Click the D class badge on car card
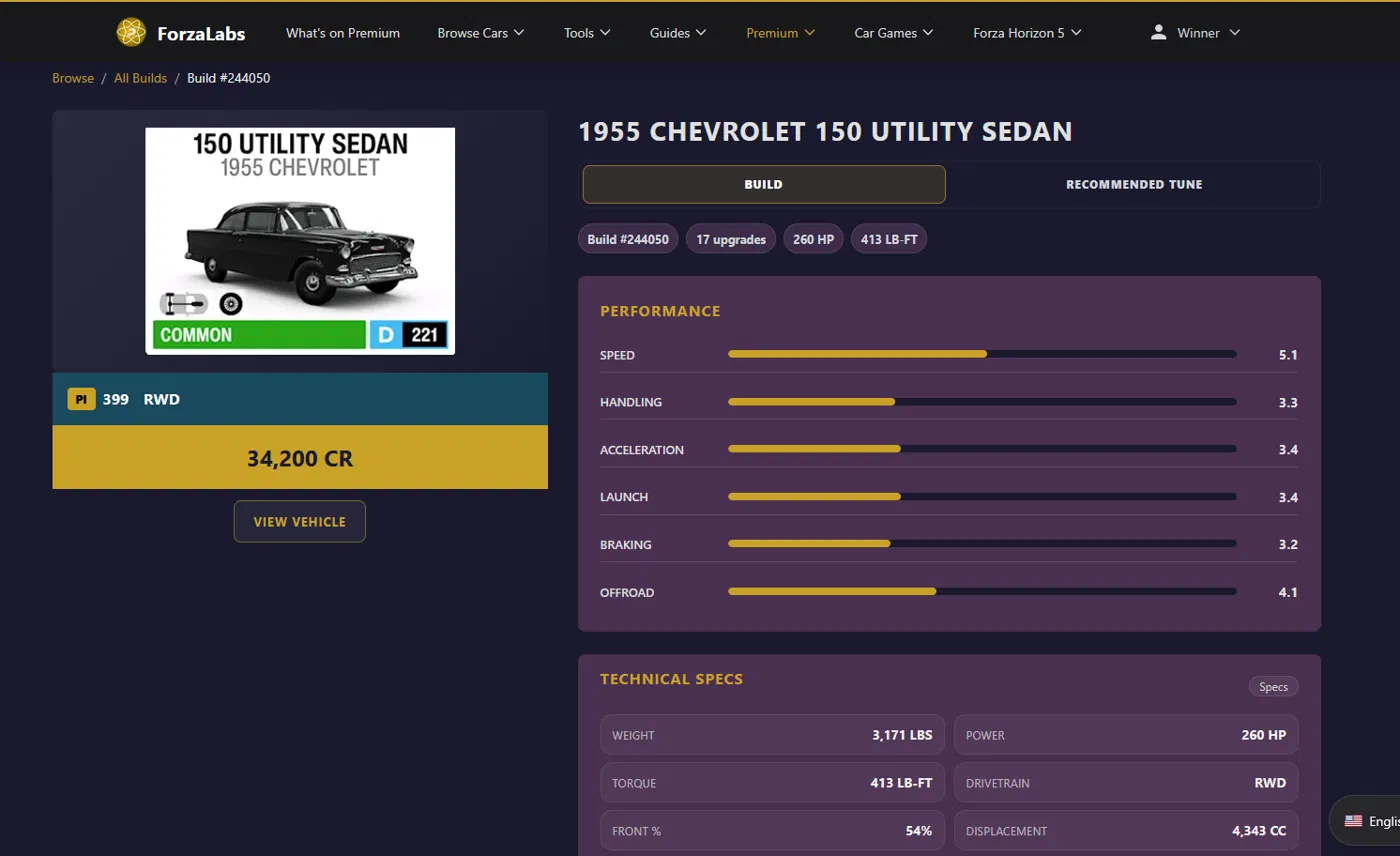 (386, 335)
